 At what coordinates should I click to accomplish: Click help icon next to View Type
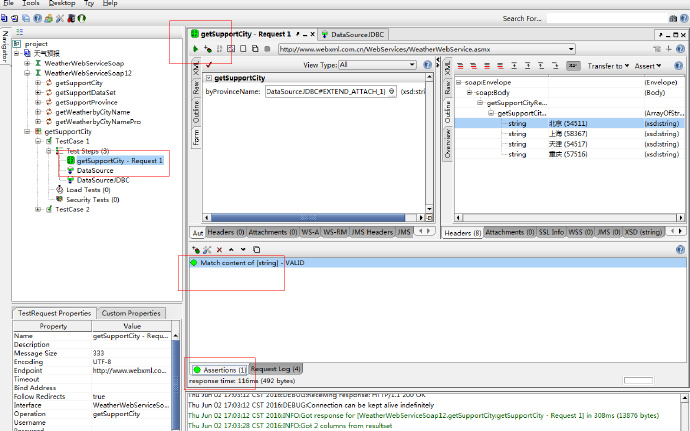[427, 65]
